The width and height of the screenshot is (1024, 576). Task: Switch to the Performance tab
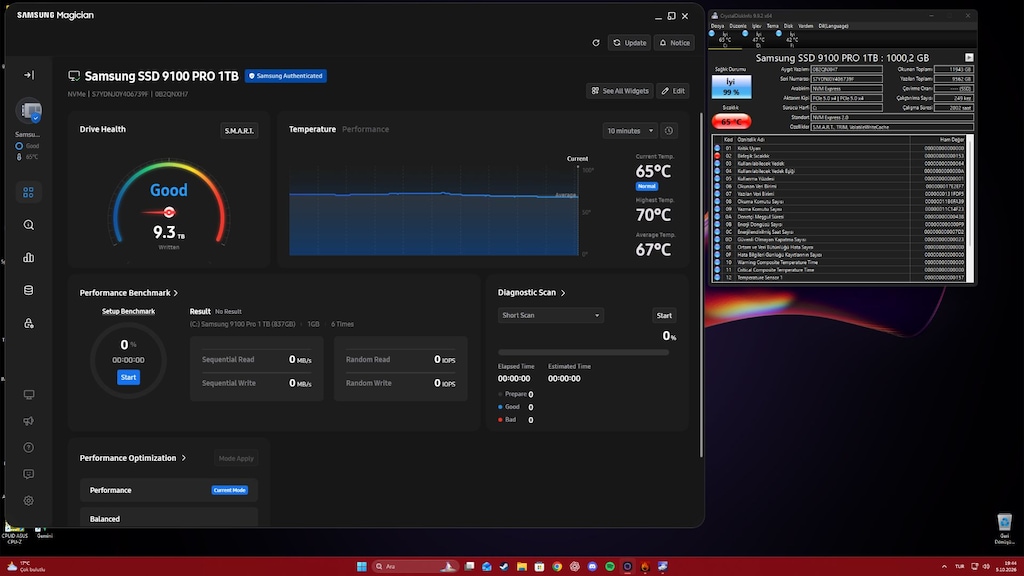(x=365, y=129)
